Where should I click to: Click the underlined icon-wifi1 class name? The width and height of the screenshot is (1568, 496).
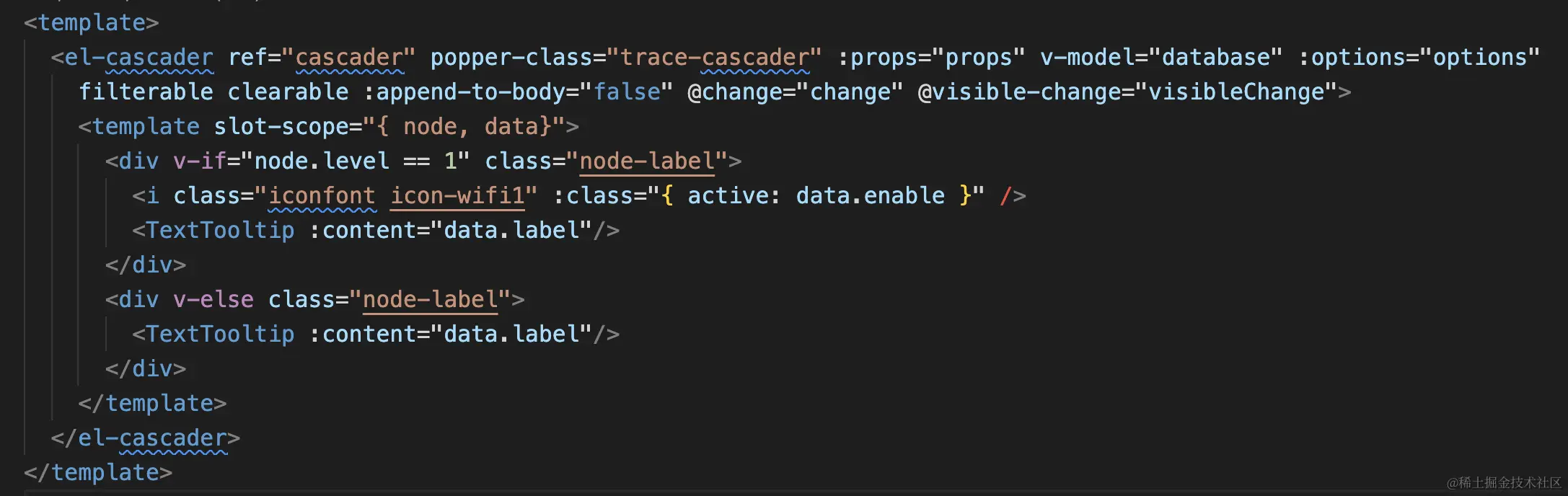457,195
